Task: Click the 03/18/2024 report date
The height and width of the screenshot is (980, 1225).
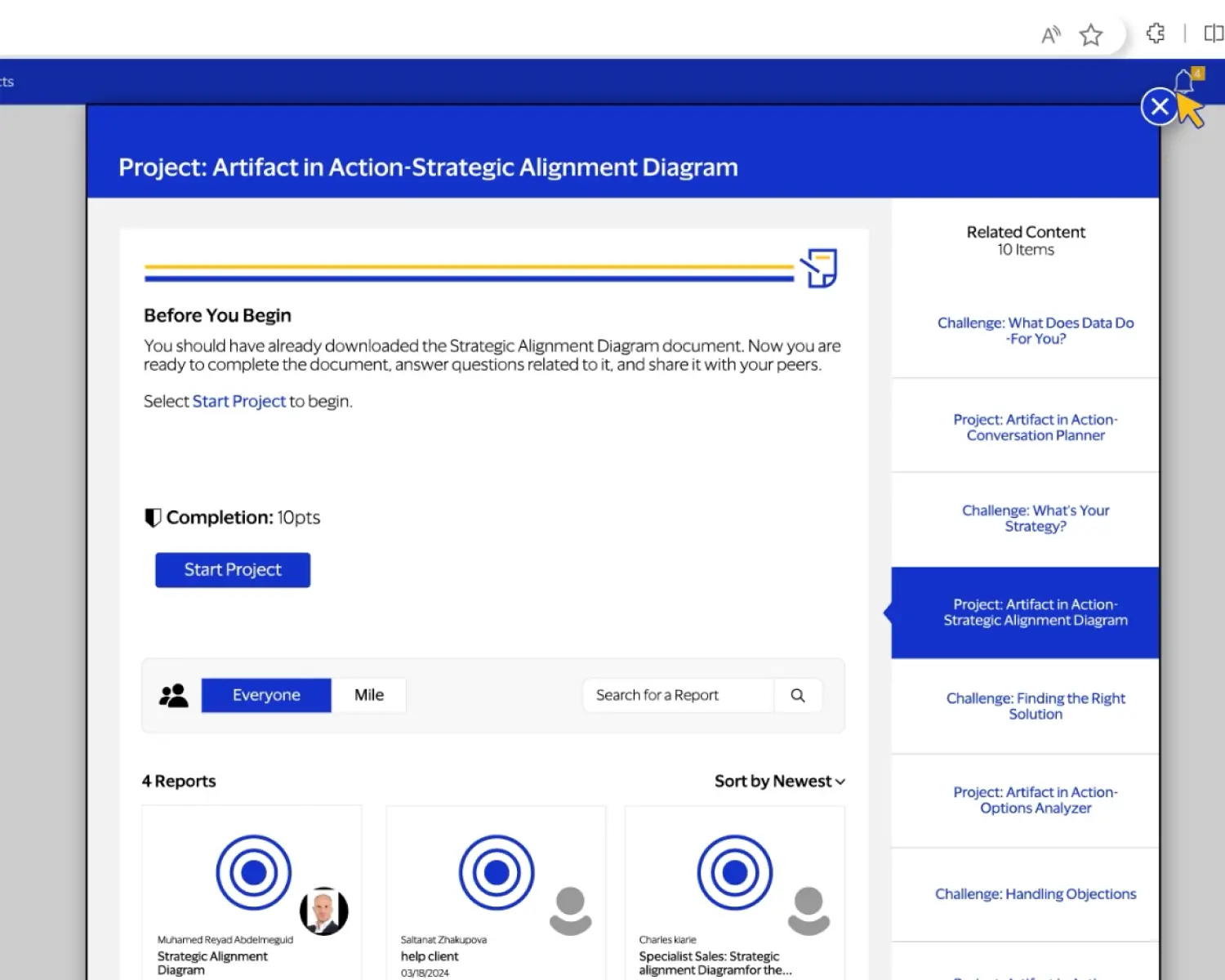Action: pos(425,973)
